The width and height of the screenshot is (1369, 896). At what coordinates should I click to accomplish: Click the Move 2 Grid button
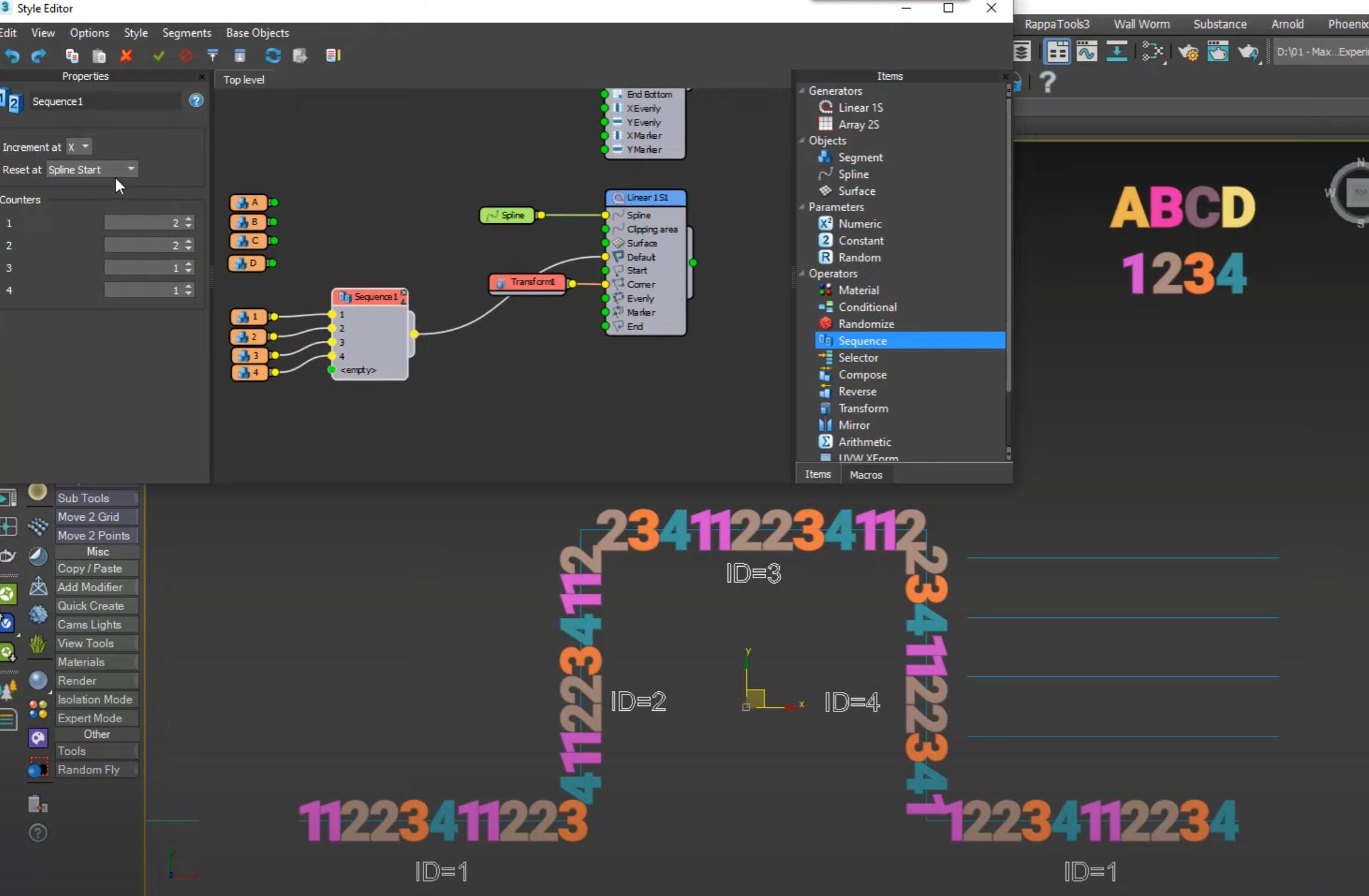97,516
